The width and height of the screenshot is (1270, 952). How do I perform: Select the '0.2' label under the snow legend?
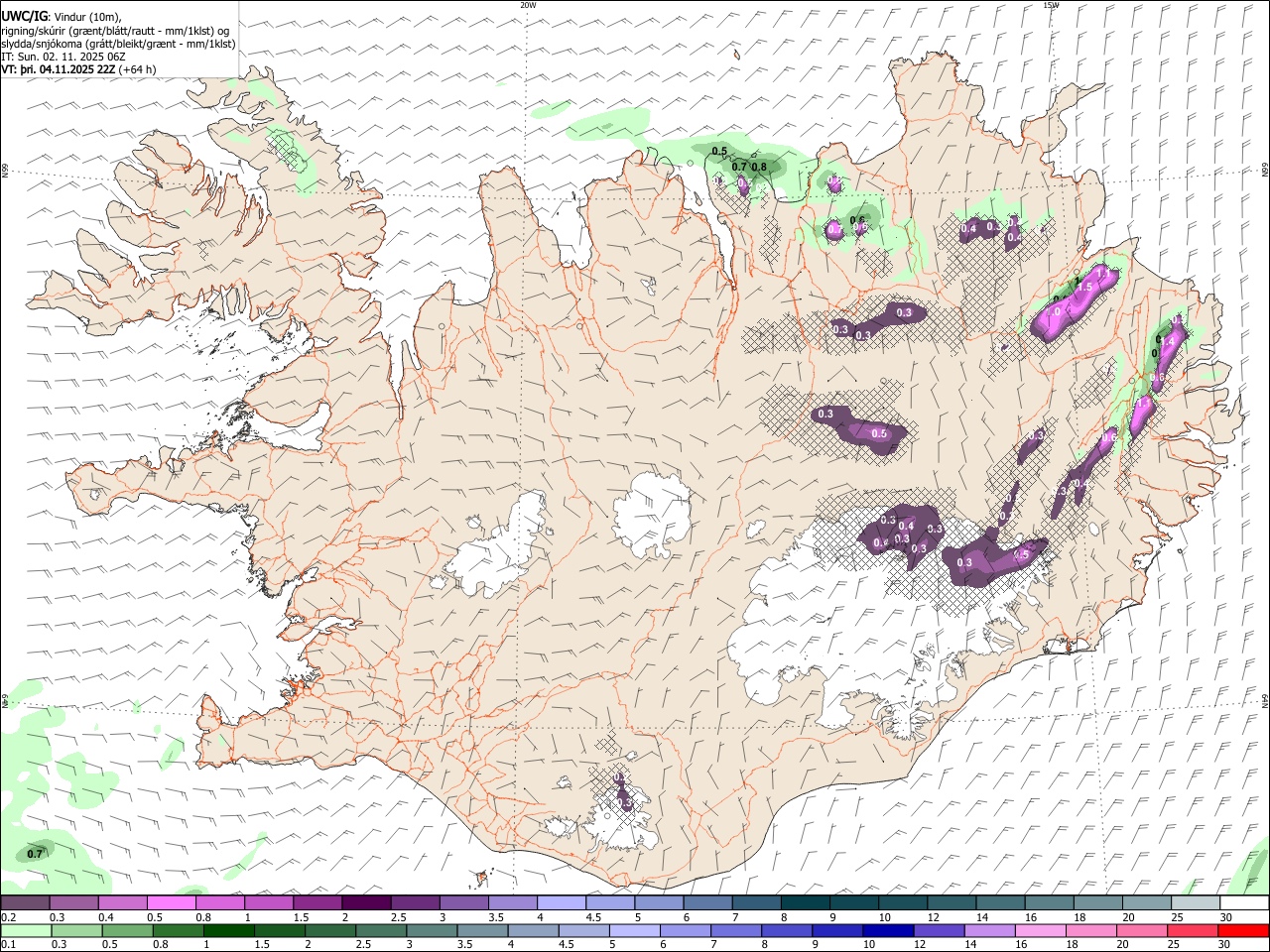[9, 917]
